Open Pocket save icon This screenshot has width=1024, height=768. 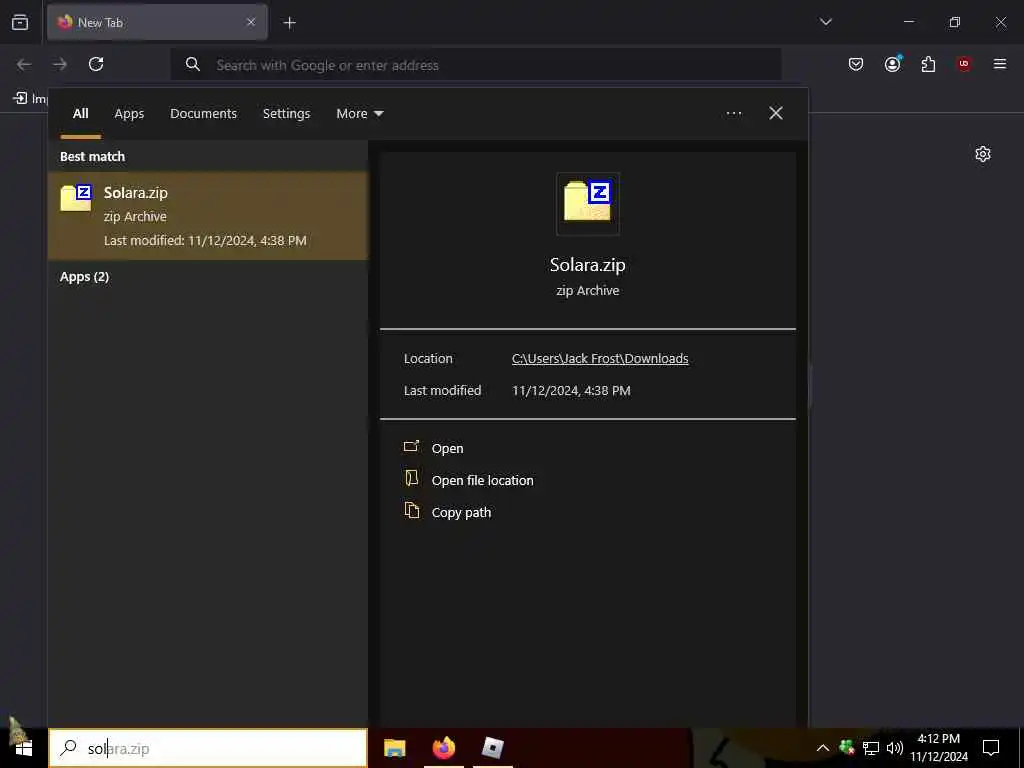coord(856,64)
